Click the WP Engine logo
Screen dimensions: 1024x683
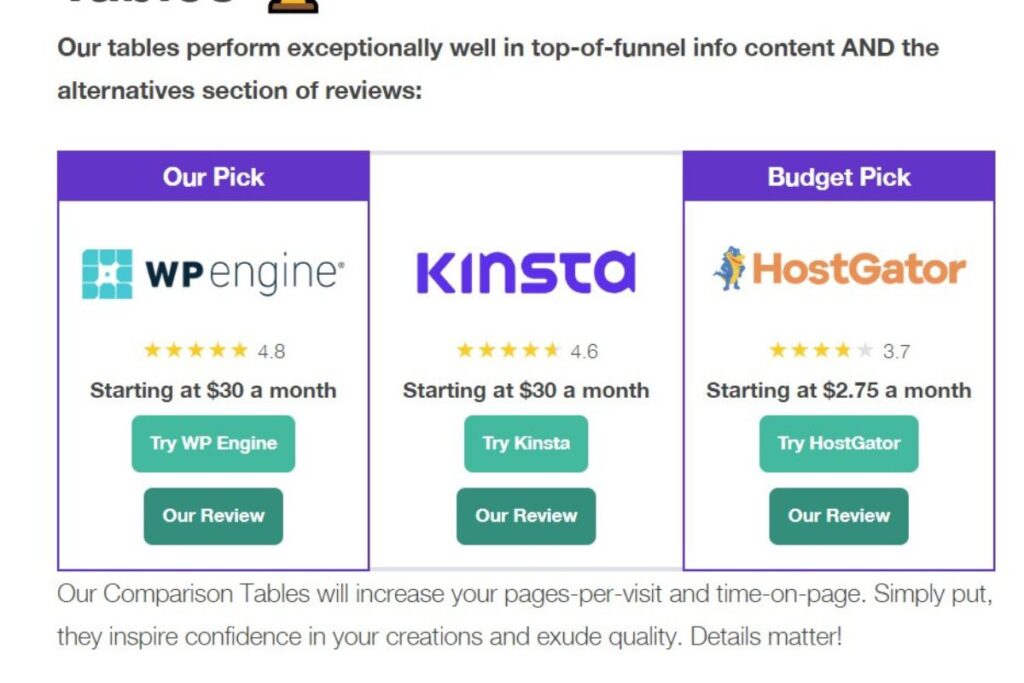click(x=213, y=274)
